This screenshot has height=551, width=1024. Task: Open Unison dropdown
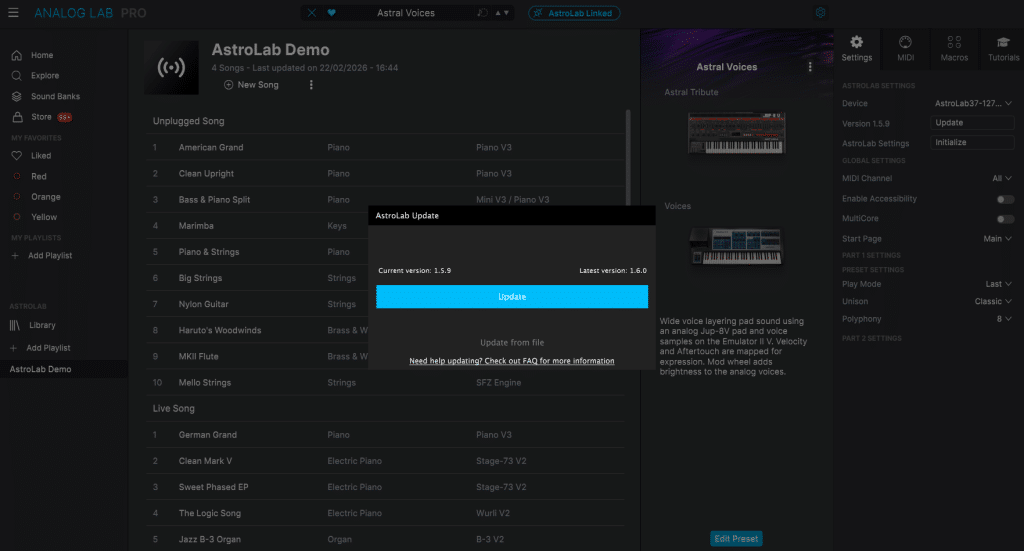coord(993,302)
